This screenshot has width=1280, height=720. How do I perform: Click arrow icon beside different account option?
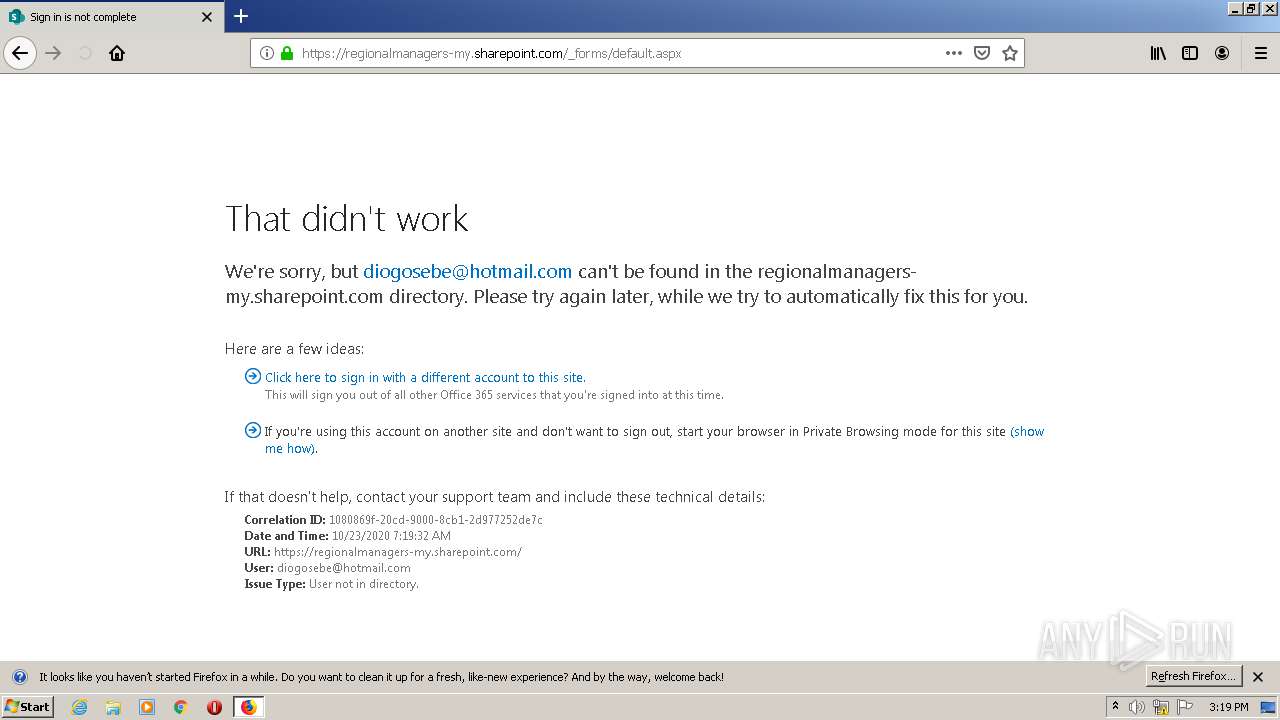pyautogui.click(x=253, y=377)
